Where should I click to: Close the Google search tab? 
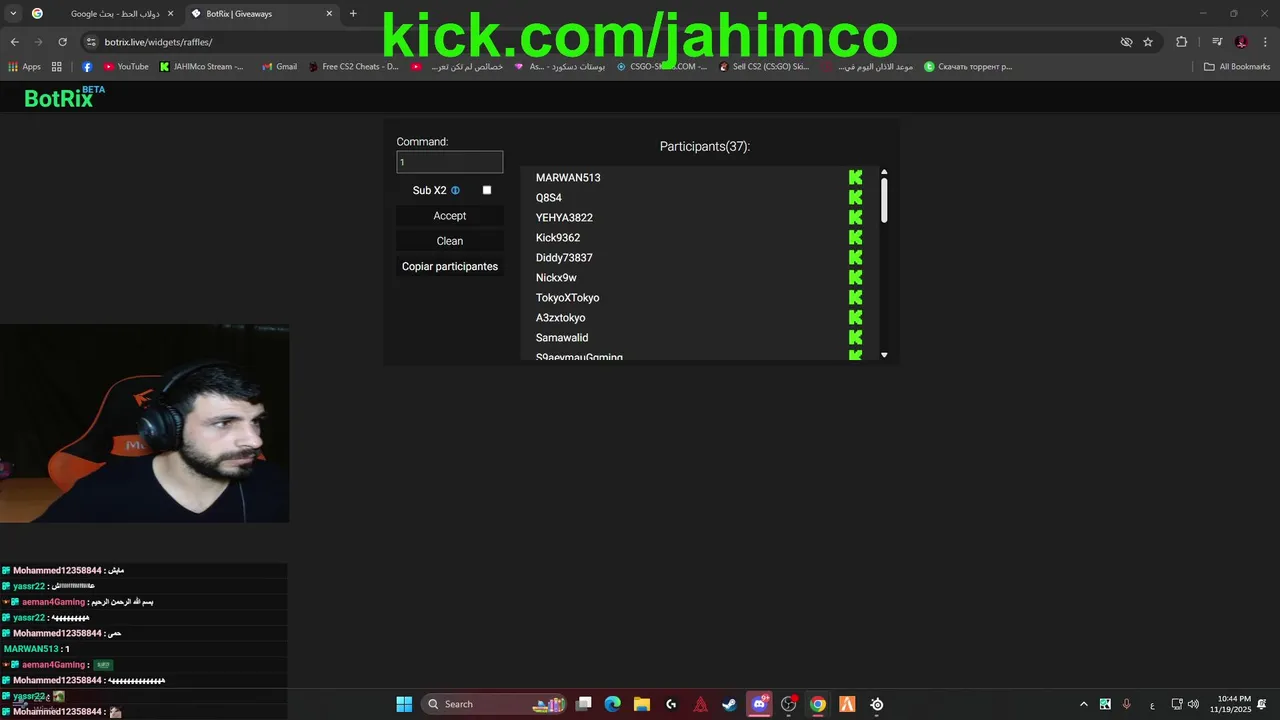[x=169, y=14]
